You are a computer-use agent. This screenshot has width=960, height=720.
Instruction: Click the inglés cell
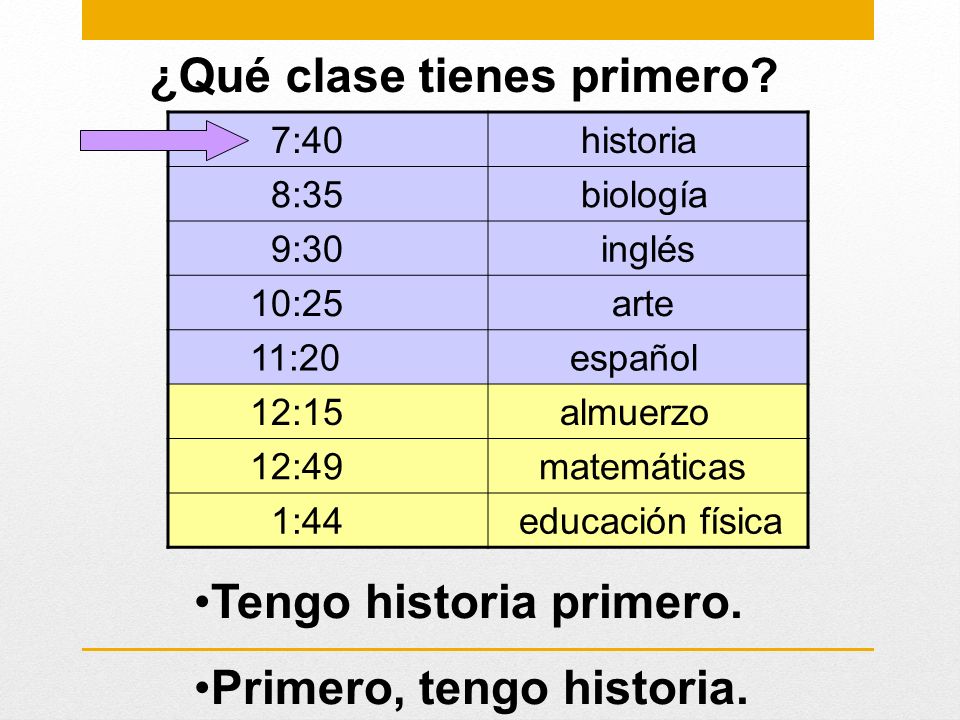pos(648,249)
